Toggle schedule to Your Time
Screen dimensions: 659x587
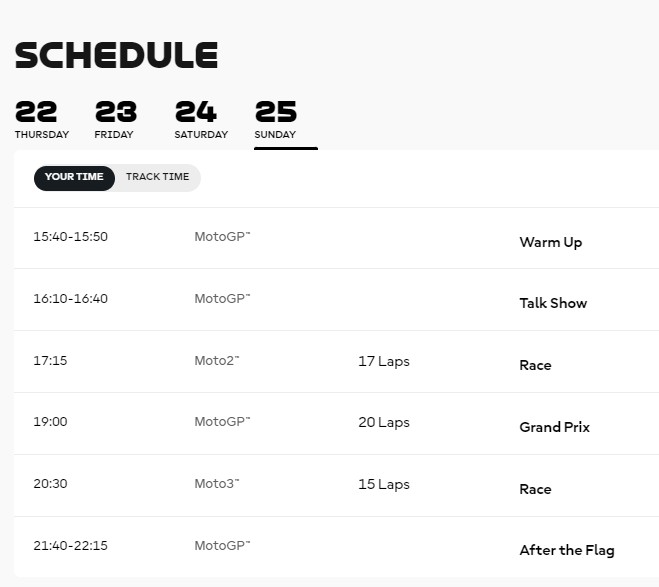click(x=74, y=177)
